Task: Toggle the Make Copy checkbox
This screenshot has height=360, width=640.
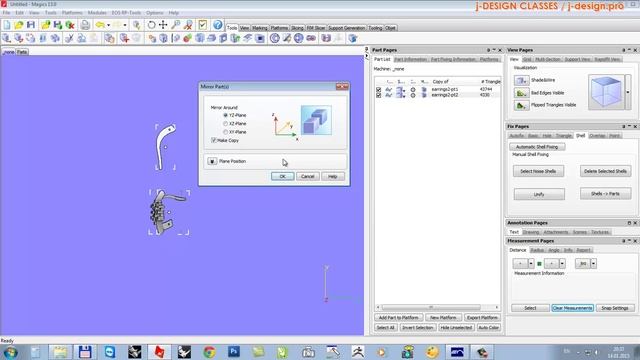Action: tap(213, 140)
